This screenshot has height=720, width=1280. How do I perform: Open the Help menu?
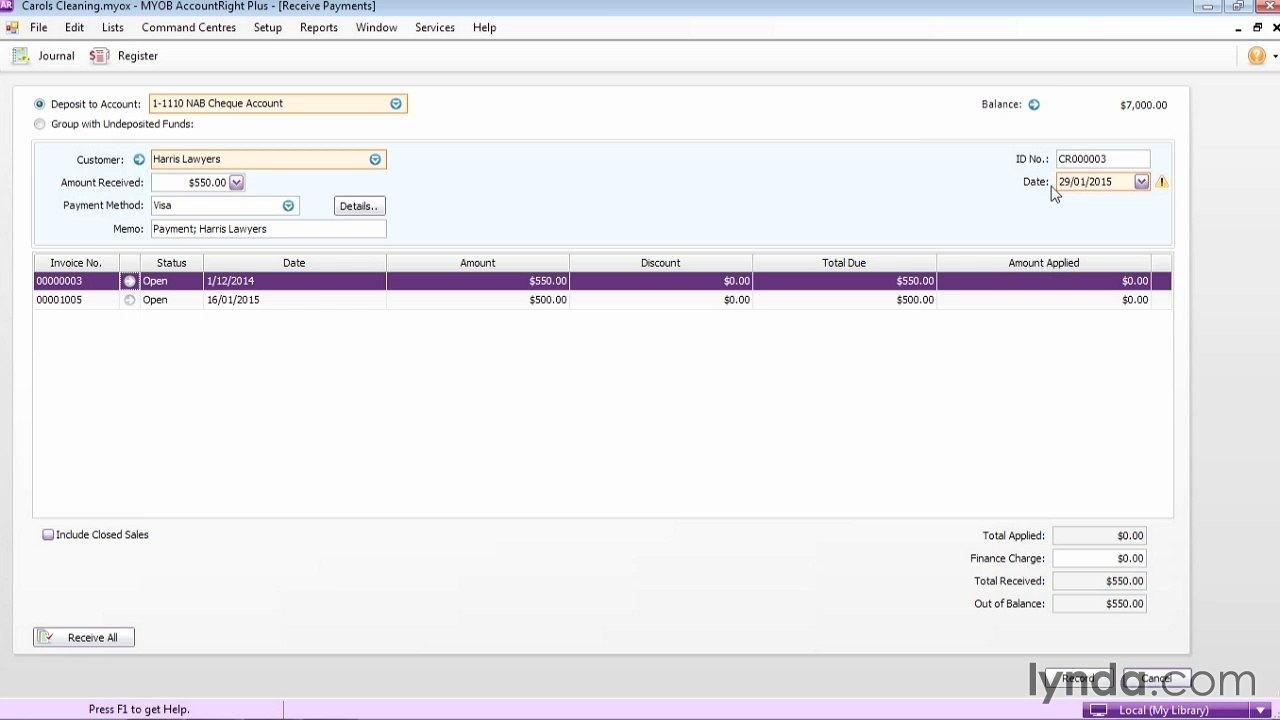click(x=484, y=28)
